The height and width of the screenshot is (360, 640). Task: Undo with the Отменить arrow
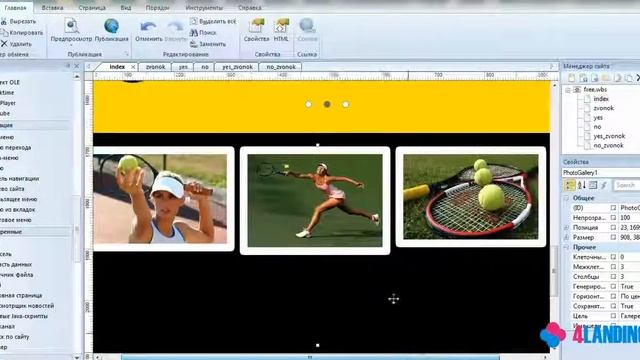click(148, 27)
